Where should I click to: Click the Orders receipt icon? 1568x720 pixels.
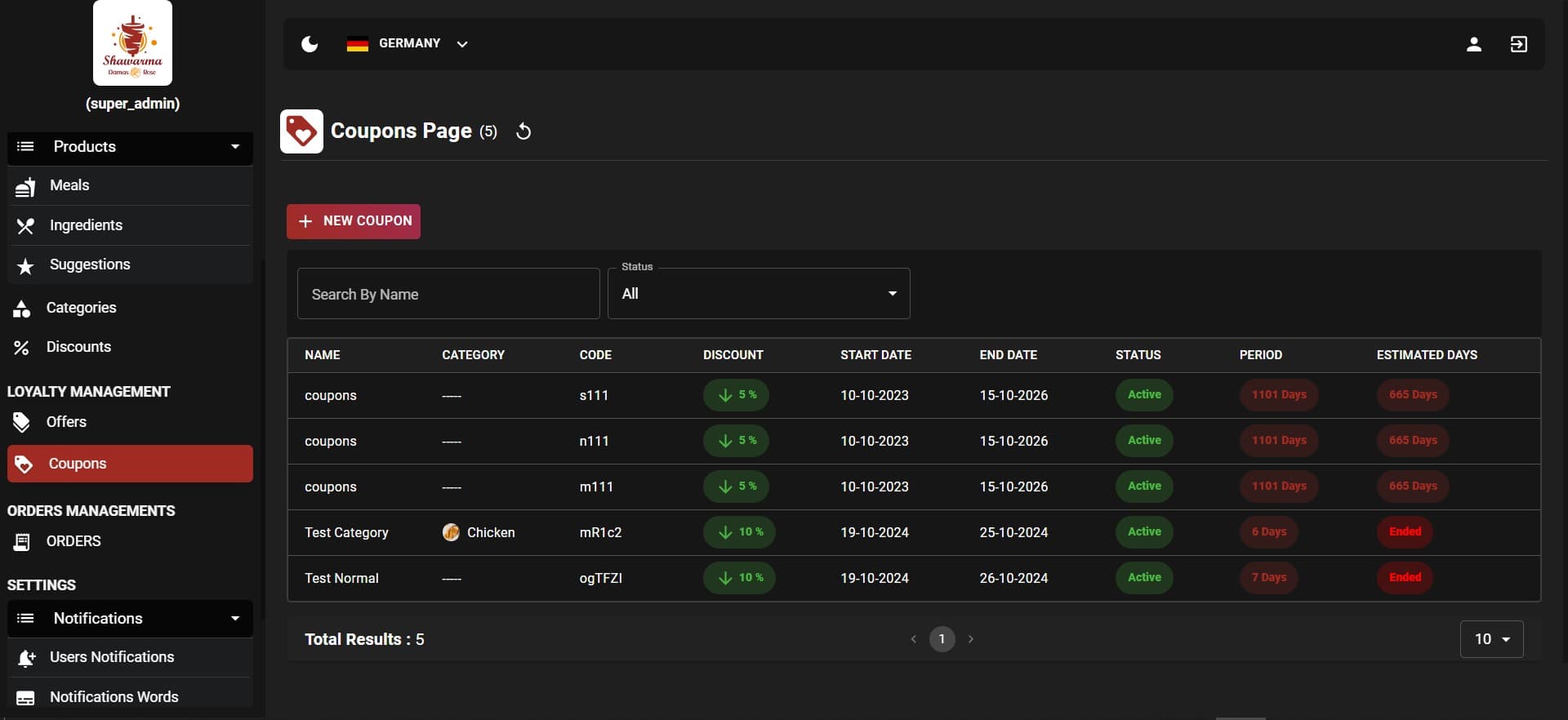[x=22, y=542]
